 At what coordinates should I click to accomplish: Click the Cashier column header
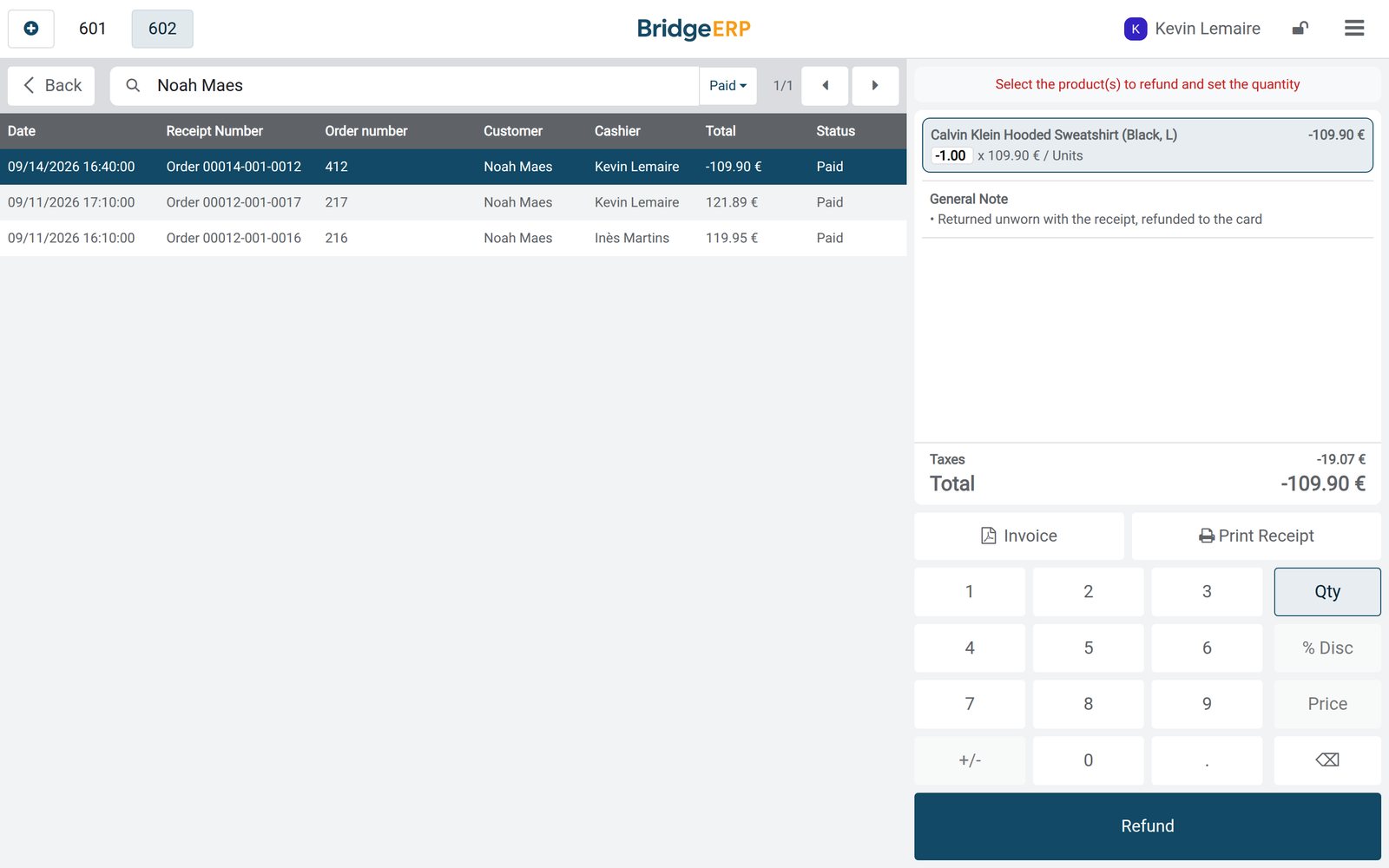(x=617, y=131)
